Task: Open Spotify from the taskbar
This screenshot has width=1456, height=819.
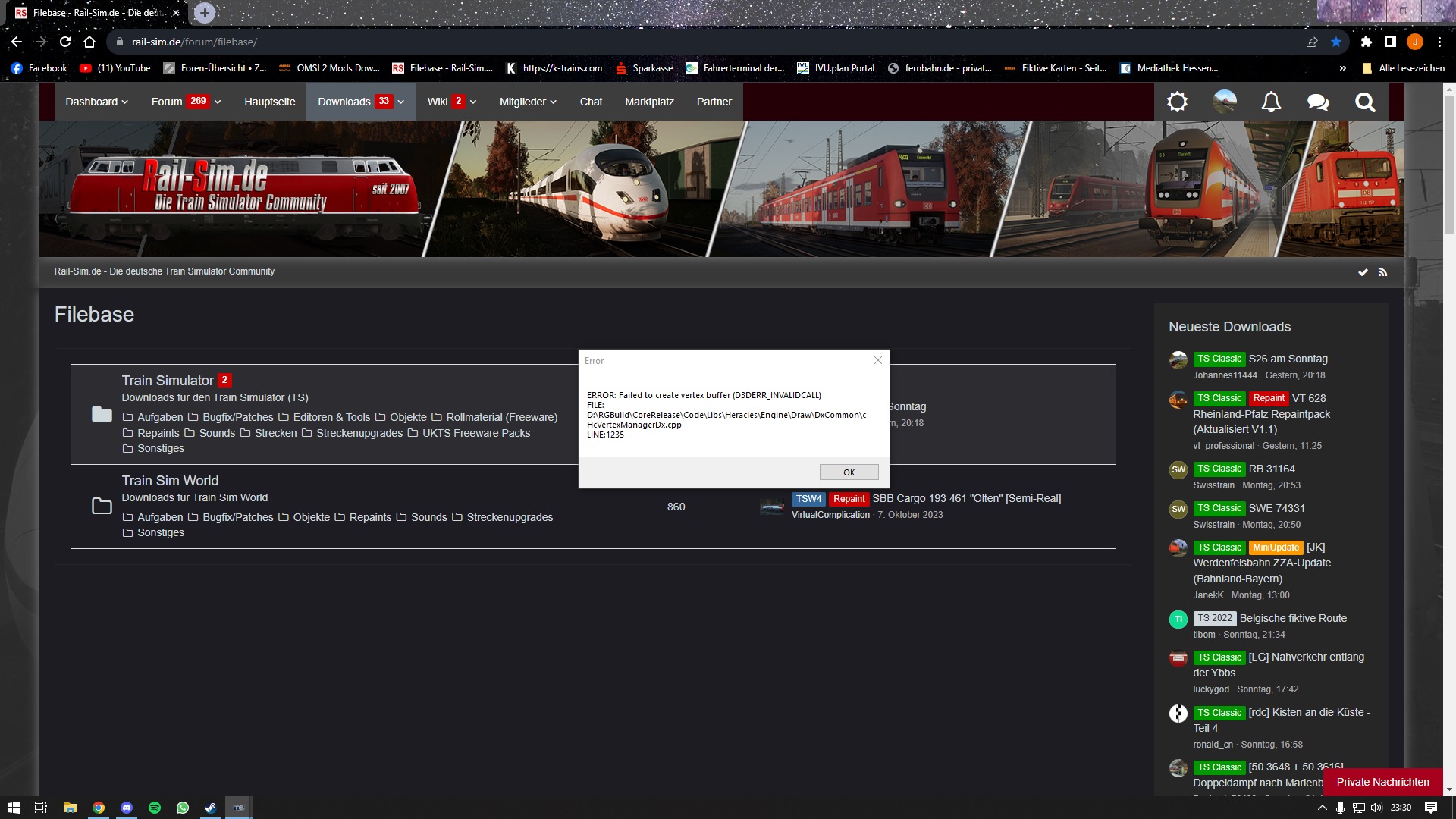Action: click(155, 808)
